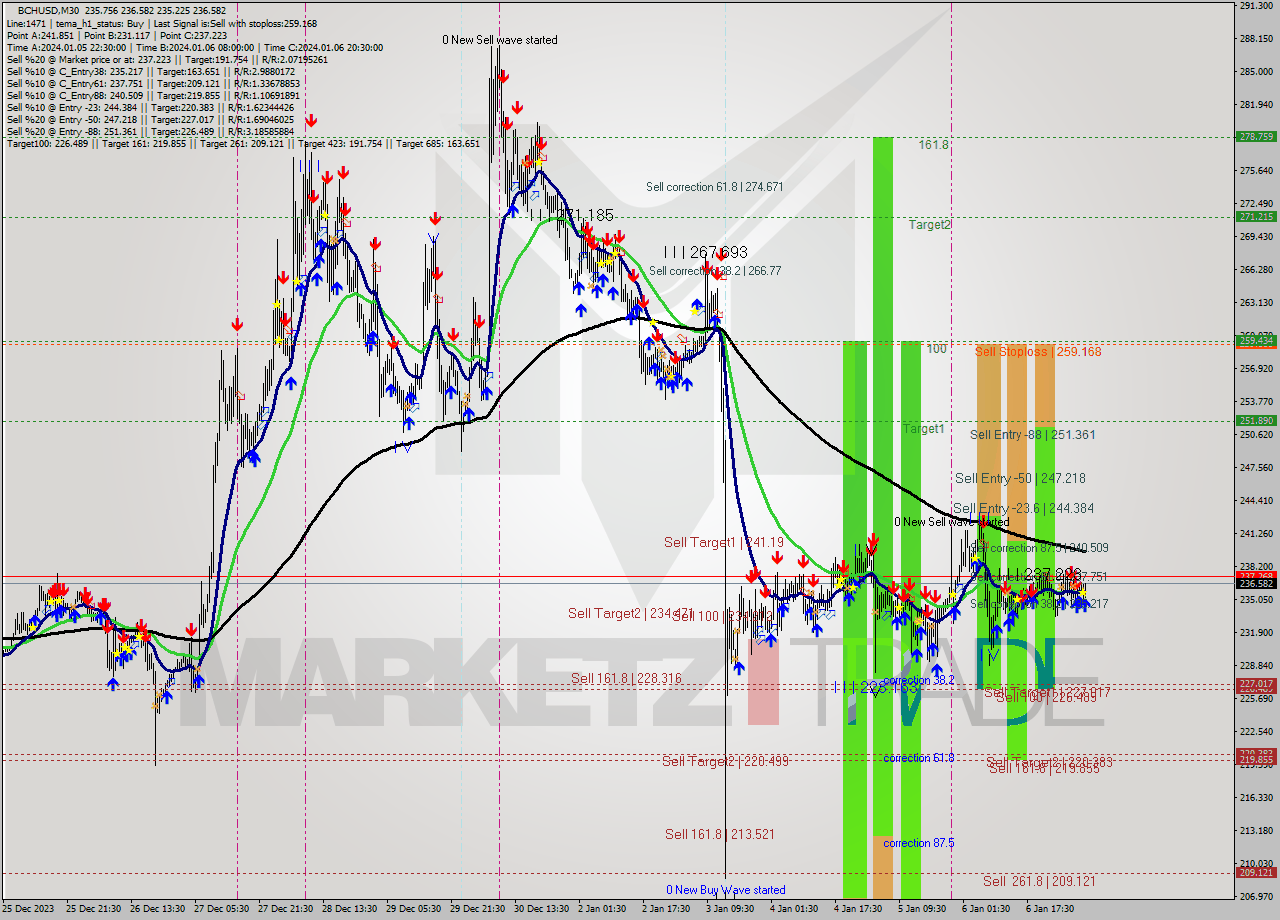Select the blue 'correction 61.8' label
The image size is (1280, 920).
919,758
